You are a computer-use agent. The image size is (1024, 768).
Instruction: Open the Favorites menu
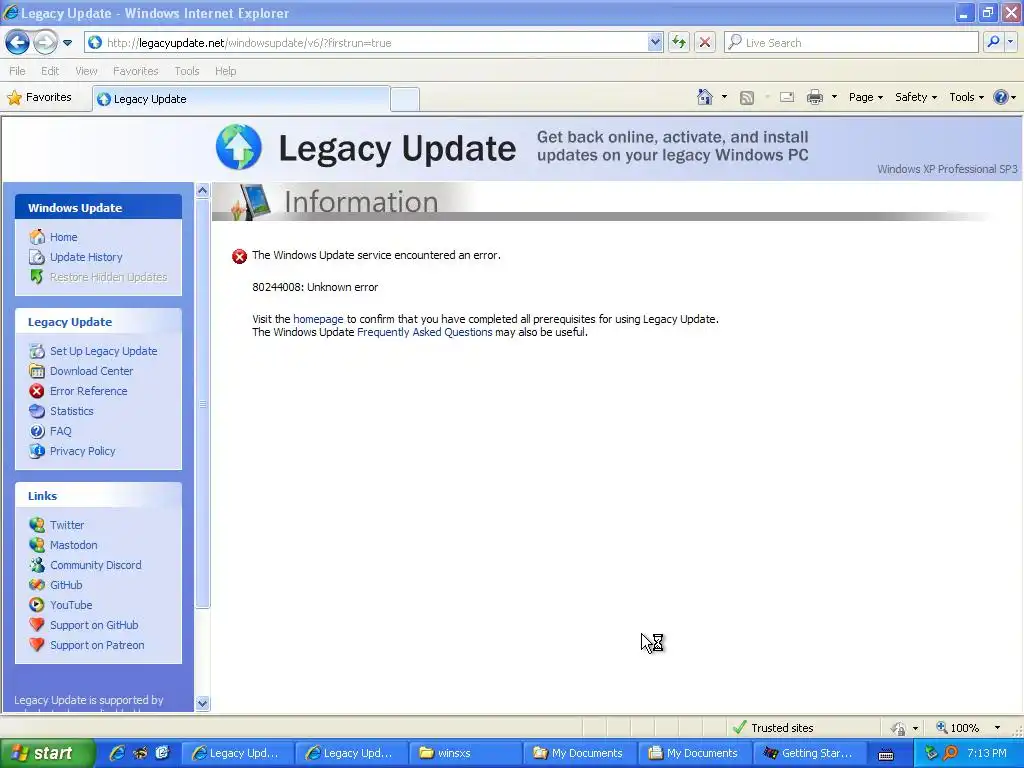135,71
